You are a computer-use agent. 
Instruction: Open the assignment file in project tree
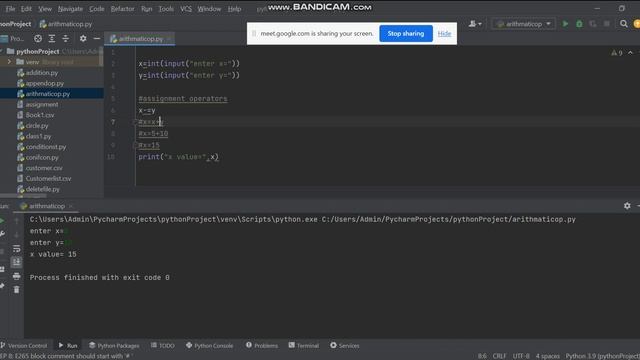(42, 104)
